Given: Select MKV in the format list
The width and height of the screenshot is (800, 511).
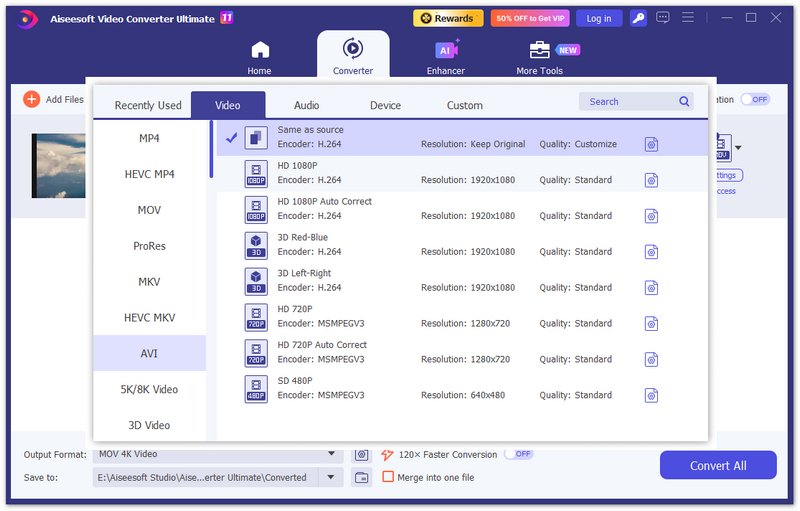Looking at the screenshot, I should 149,282.
